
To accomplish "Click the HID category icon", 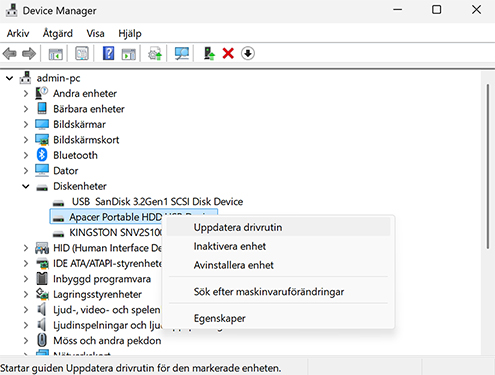I will 42,248.
